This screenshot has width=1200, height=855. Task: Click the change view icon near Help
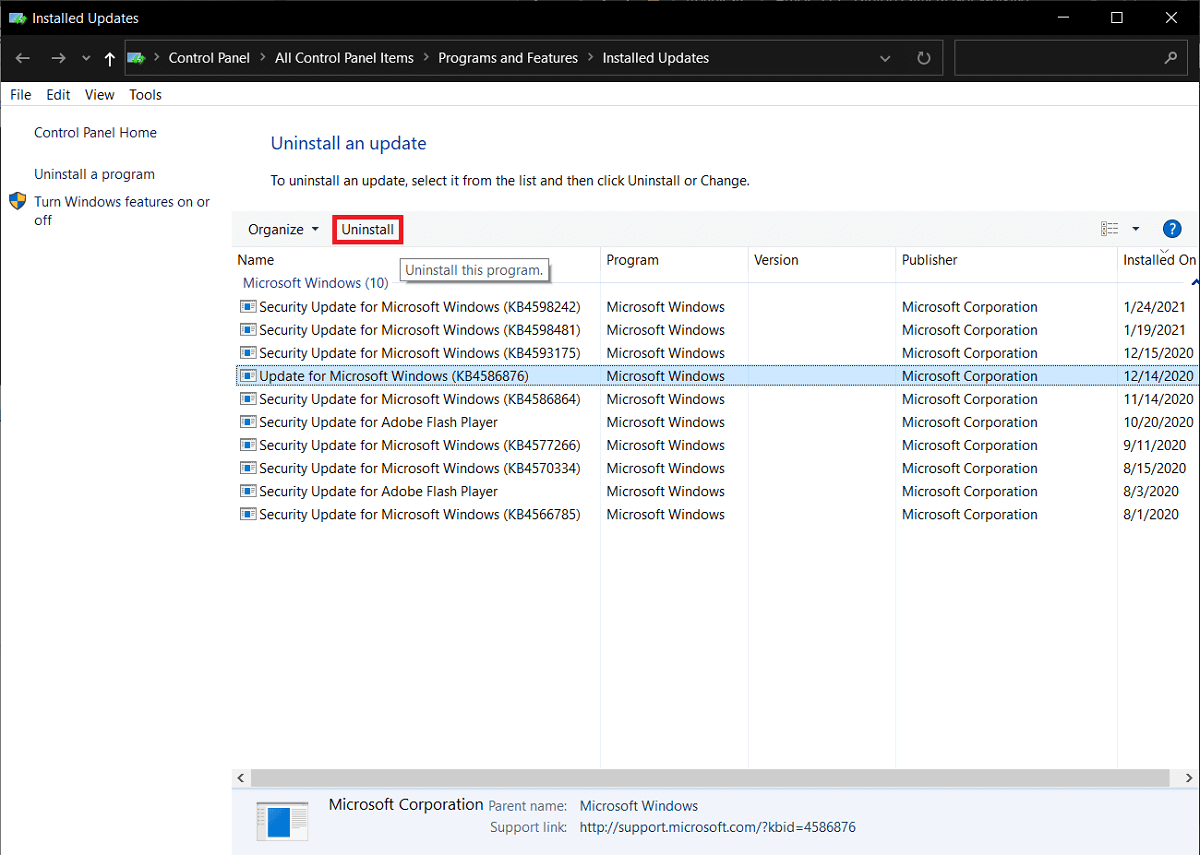(1108, 229)
